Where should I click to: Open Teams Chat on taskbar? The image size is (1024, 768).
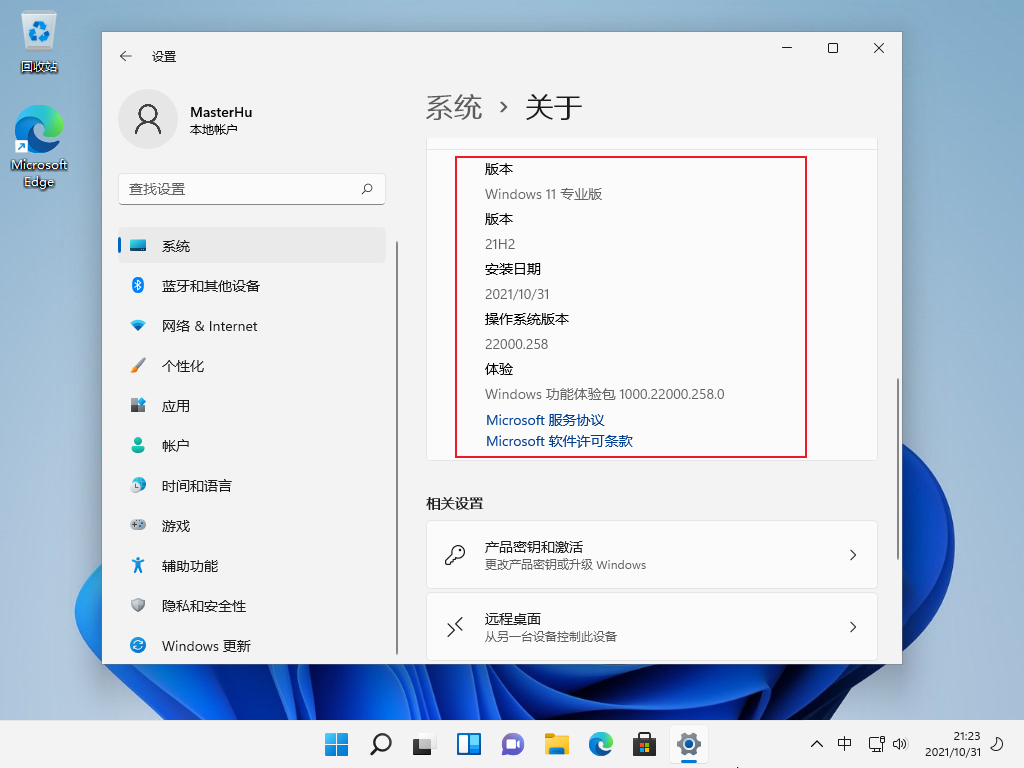click(x=513, y=744)
